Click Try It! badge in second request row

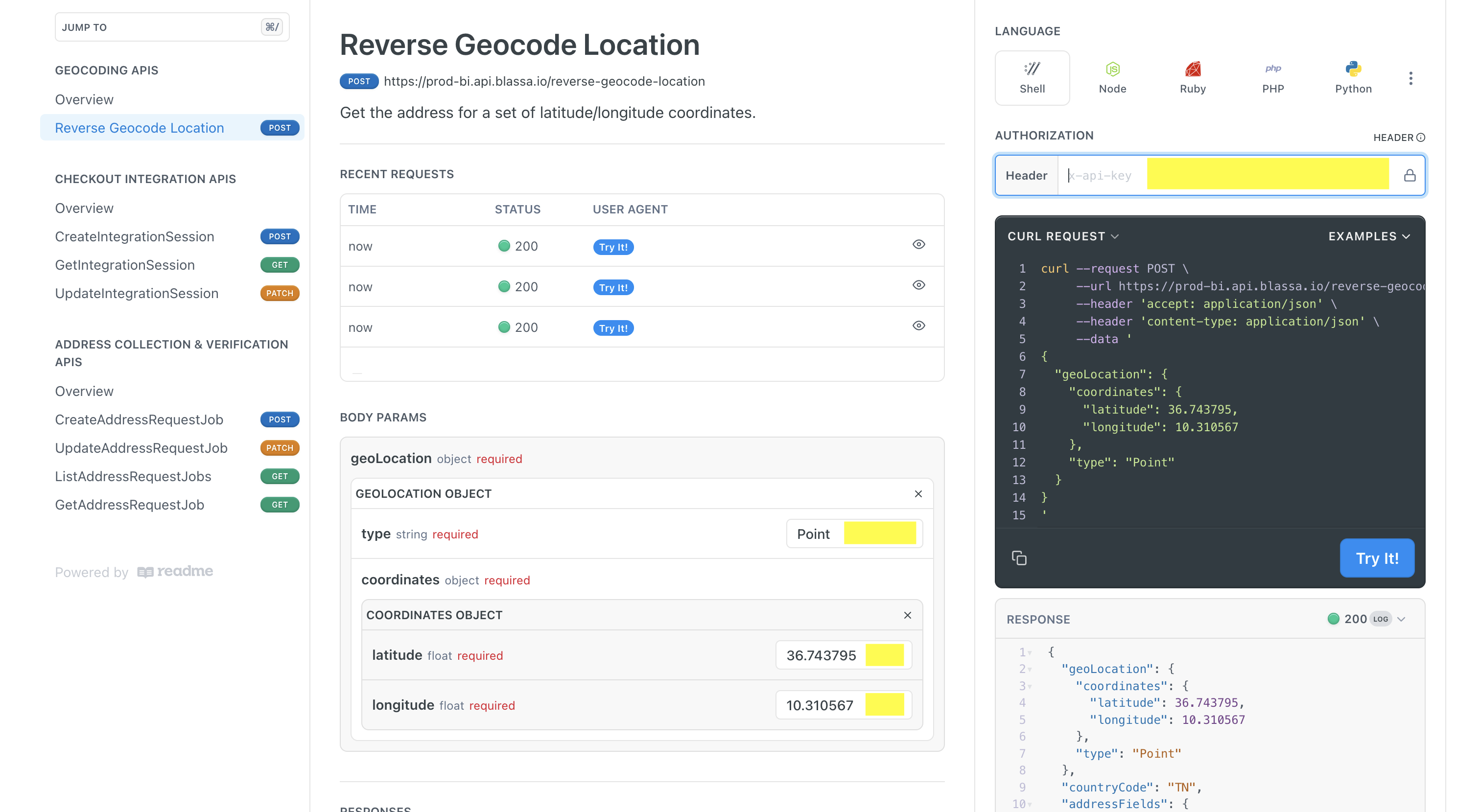coord(613,288)
